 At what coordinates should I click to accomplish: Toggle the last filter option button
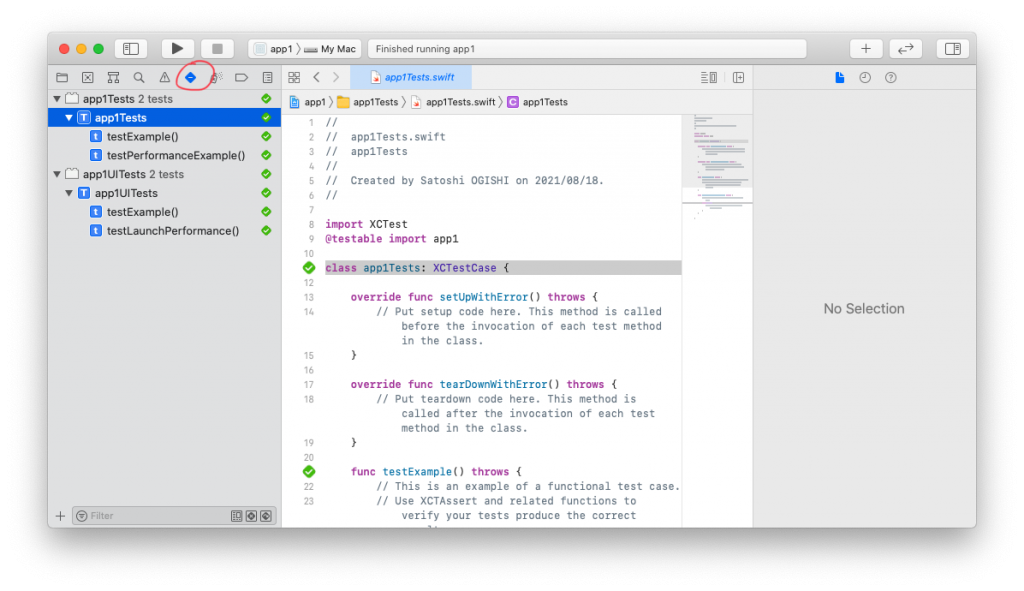tap(266, 516)
